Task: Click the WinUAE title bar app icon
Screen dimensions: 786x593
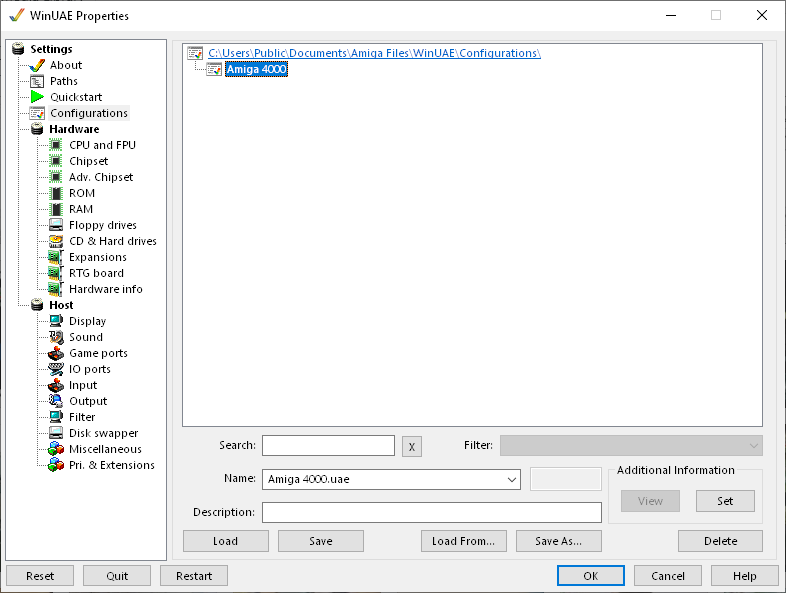Action: [x=17, y=16]
